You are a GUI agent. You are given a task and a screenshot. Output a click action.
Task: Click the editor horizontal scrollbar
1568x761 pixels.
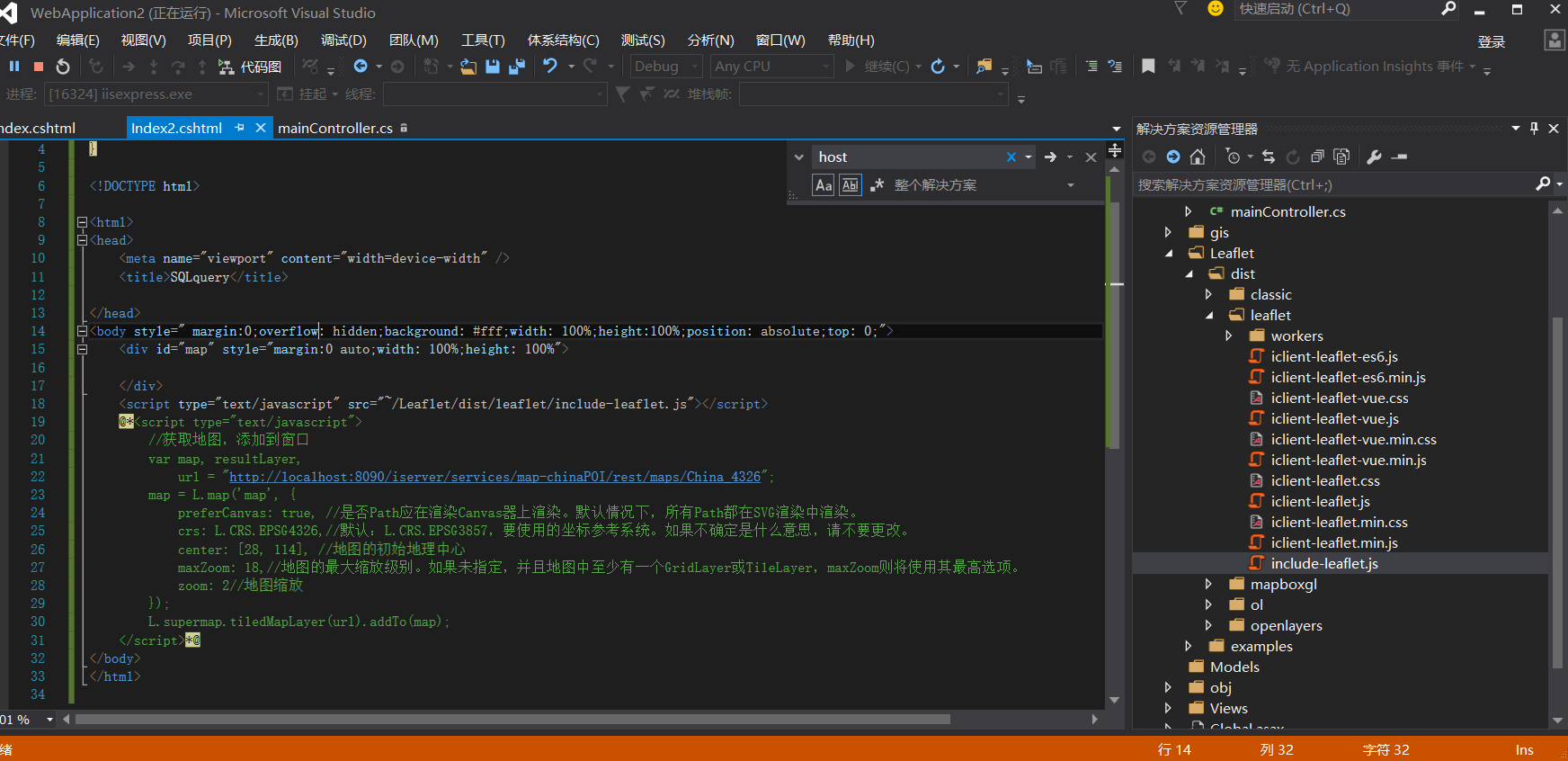pyautogui.click(x=512, y=720)
